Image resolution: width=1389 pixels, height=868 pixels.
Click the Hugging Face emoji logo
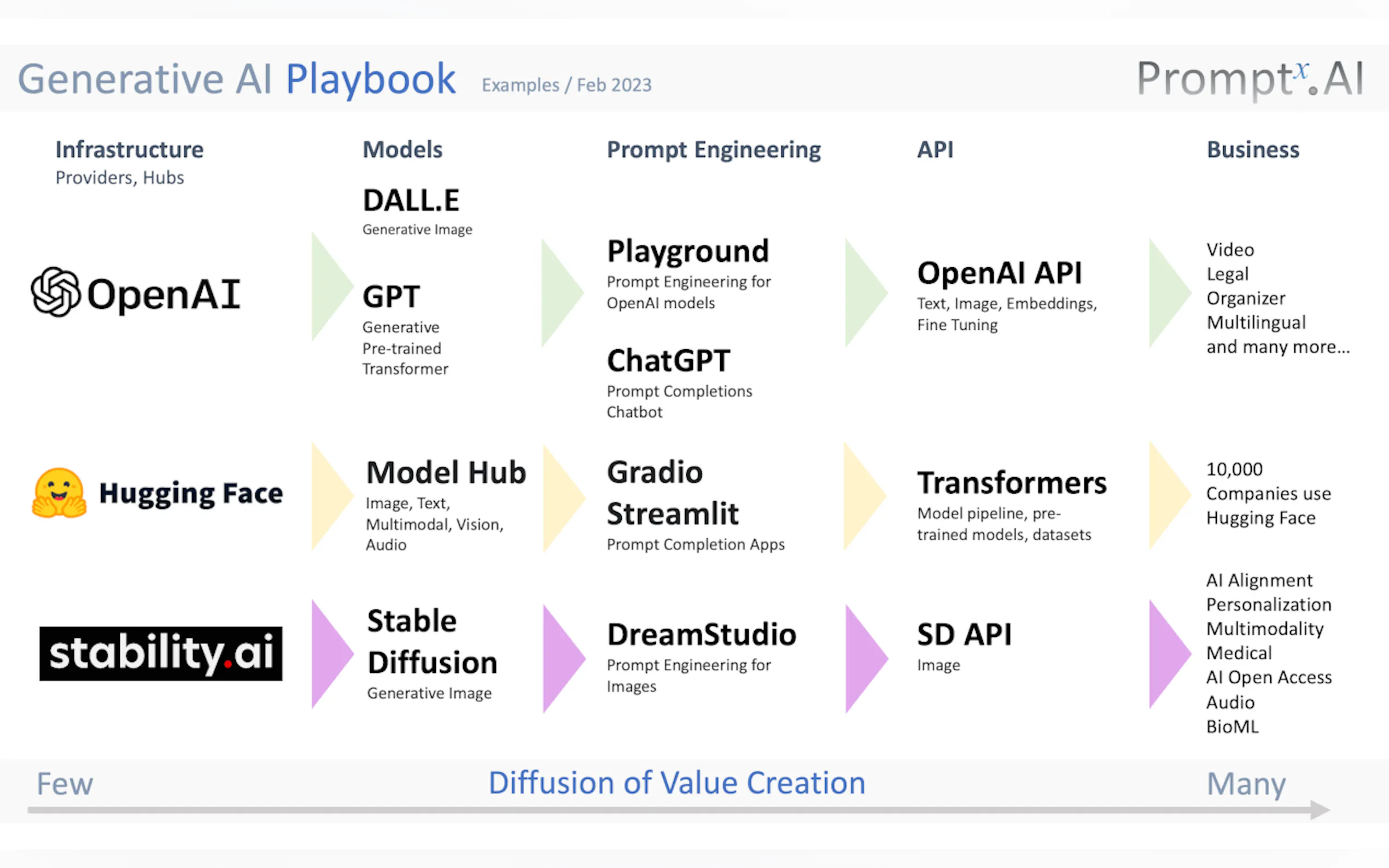[59, 493]
